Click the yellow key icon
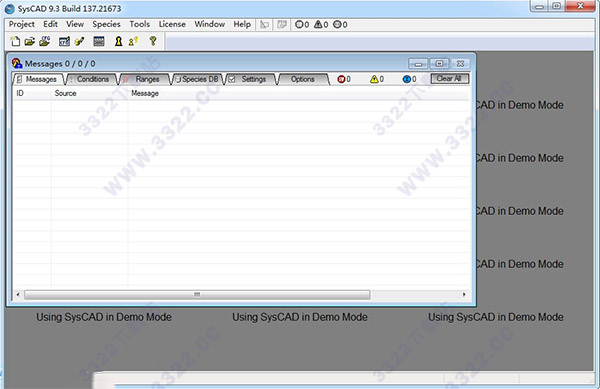600x389 pixels. click(x=153, y=41)
